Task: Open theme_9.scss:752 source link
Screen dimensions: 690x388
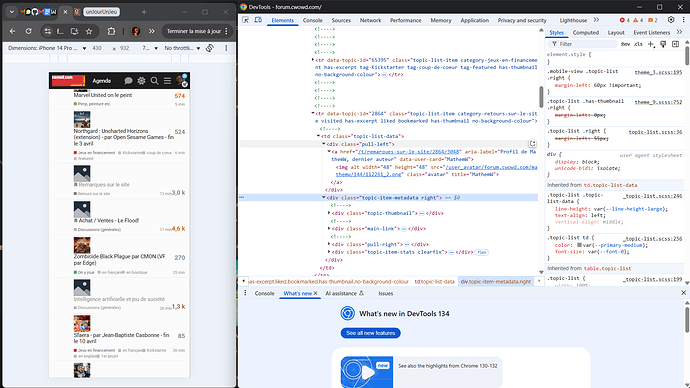Action: pyautogui.click(x=658, y=102)
